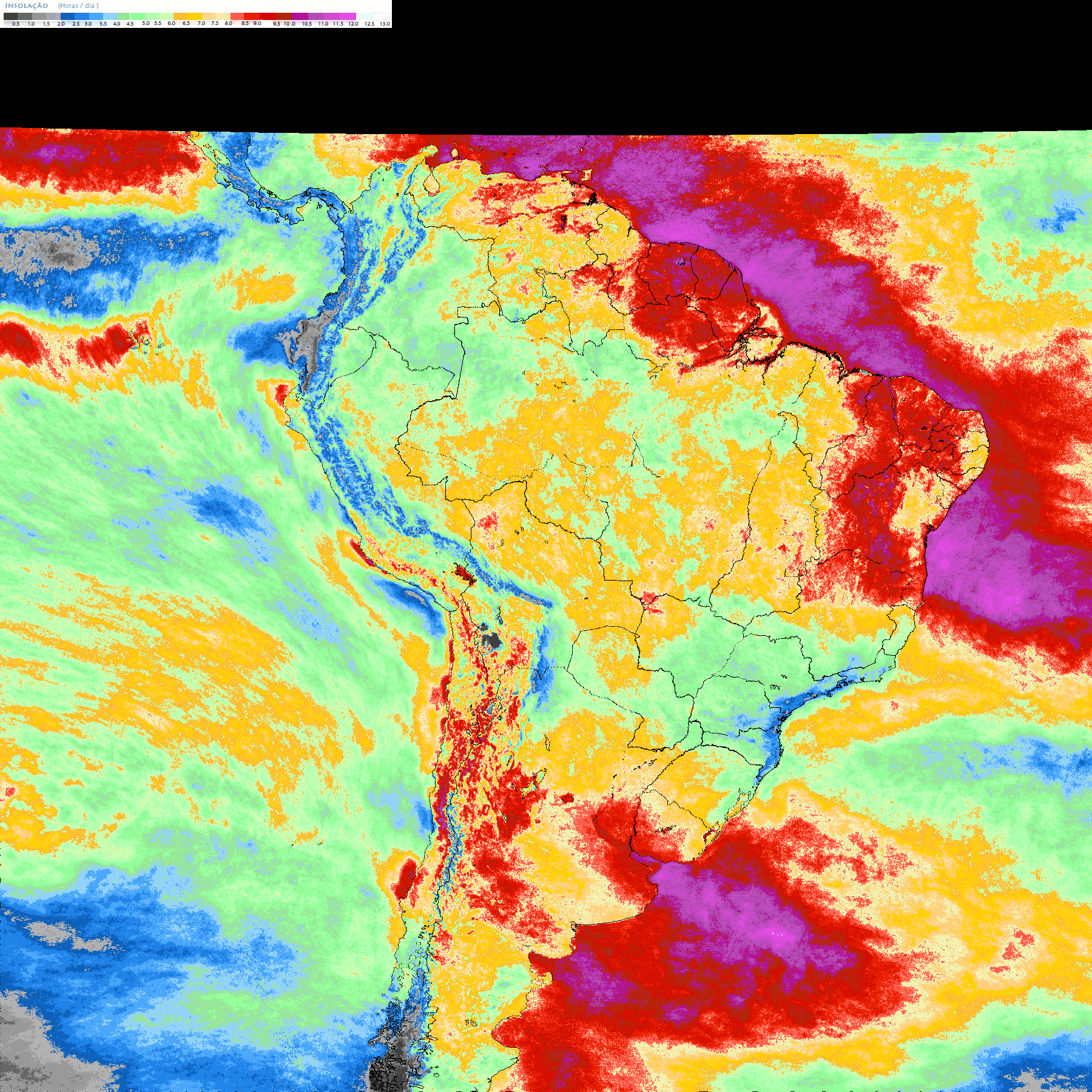Click the "6.5" legend value

pyautogui.click(x=186, y=23)
